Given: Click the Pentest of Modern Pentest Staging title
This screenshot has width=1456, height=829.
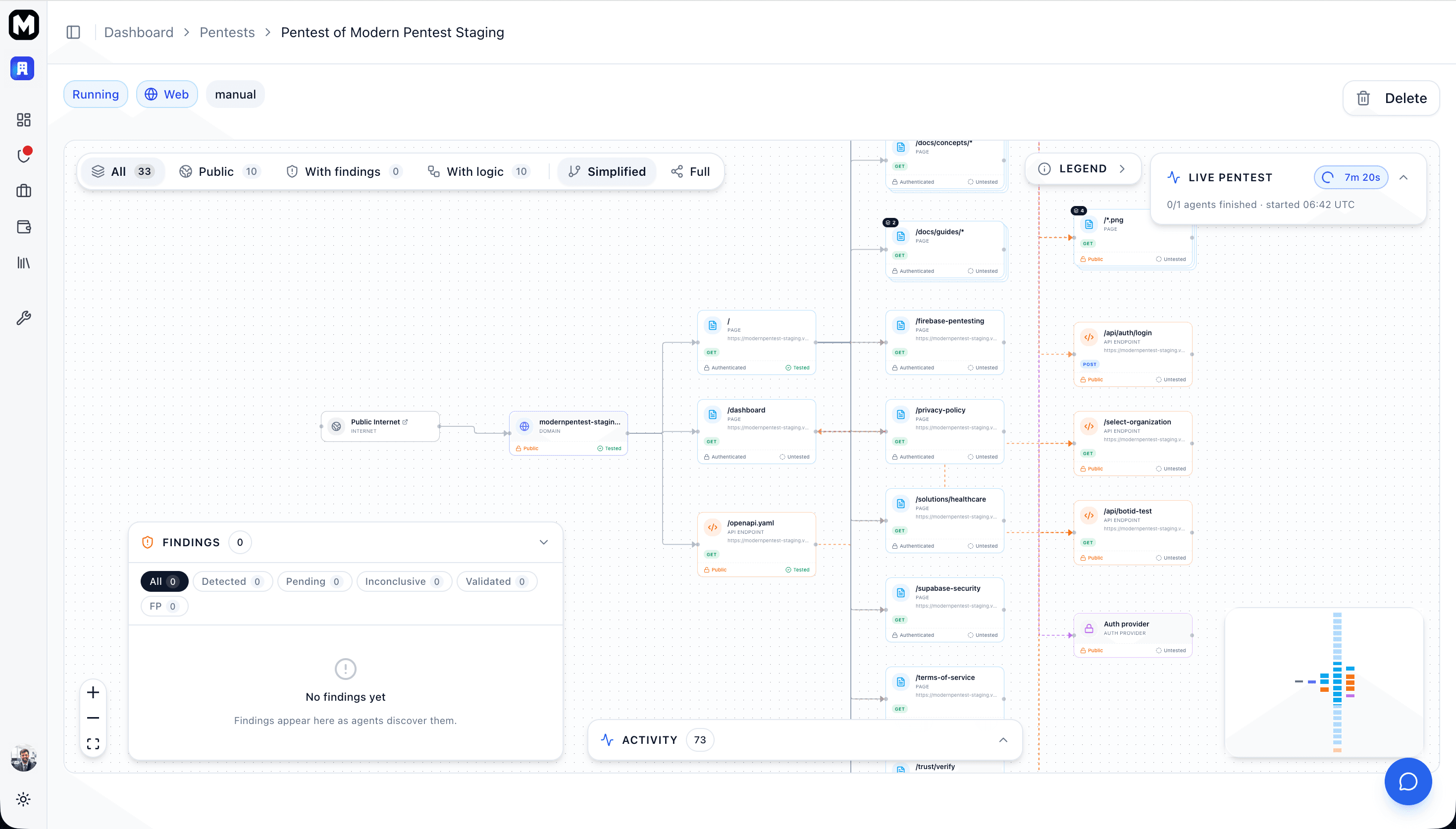Looking at the screenshot, I should click(x=393, y=33).
